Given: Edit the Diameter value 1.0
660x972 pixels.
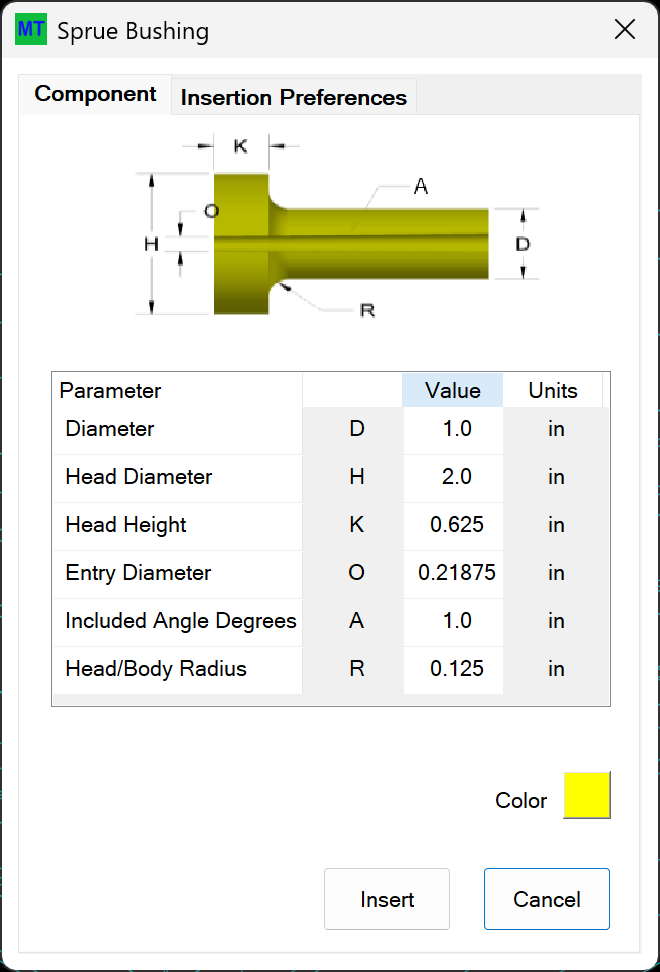Looking at the screenshot, I should 453,429.
